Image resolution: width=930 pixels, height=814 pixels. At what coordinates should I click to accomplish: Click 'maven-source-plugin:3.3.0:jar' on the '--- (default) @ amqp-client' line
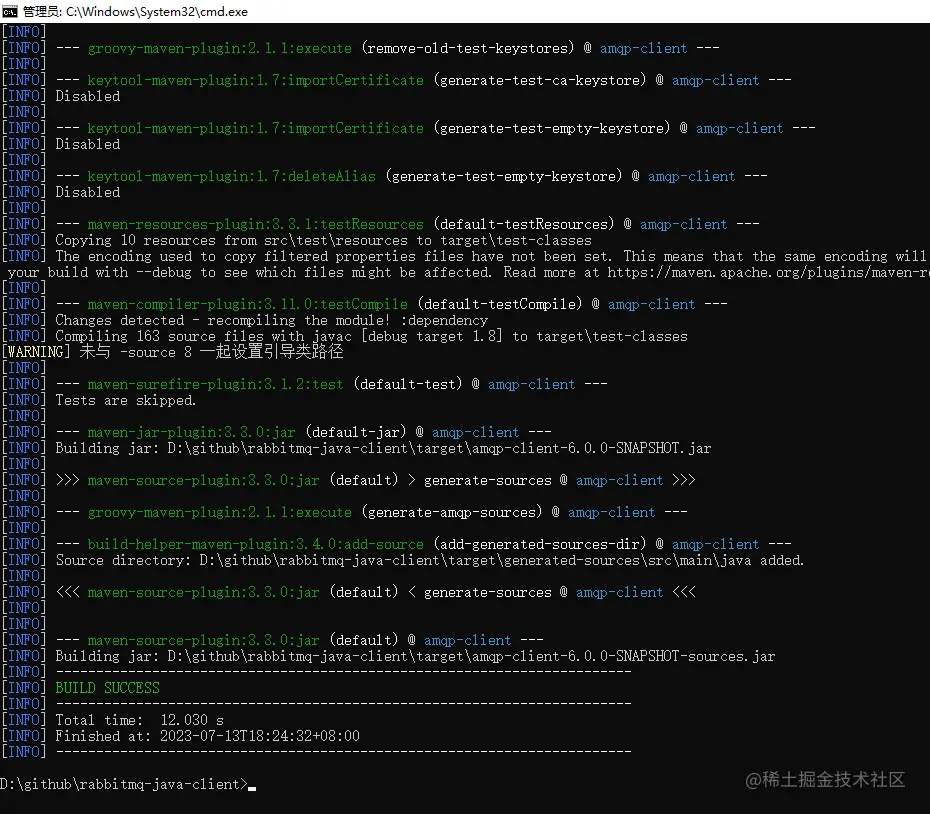pyautogui.click(x=203, y=640)
